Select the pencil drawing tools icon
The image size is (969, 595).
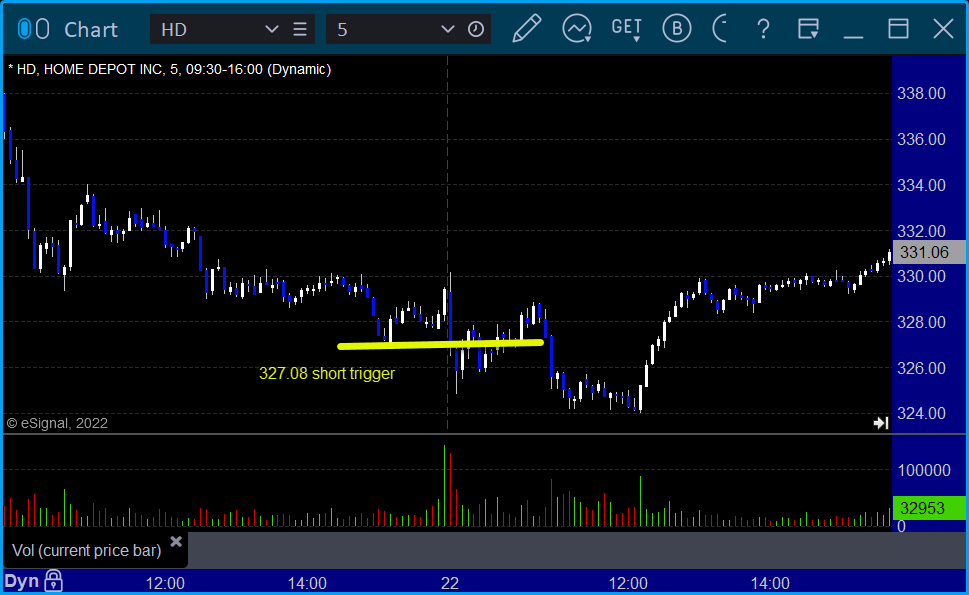coord(527,28)
